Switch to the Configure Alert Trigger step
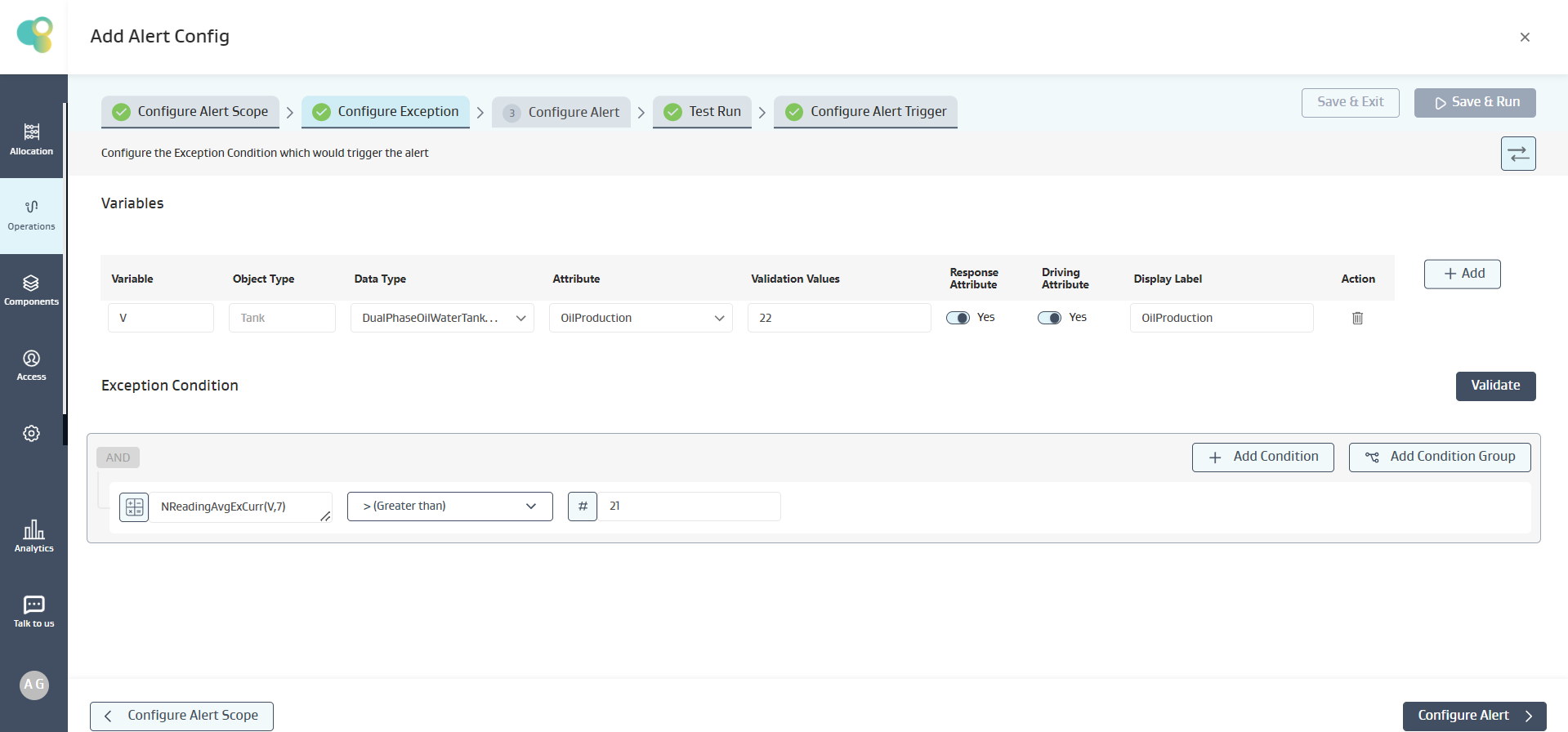The height and width of the screenshot is (732, 1568). [x=865, y=112]
